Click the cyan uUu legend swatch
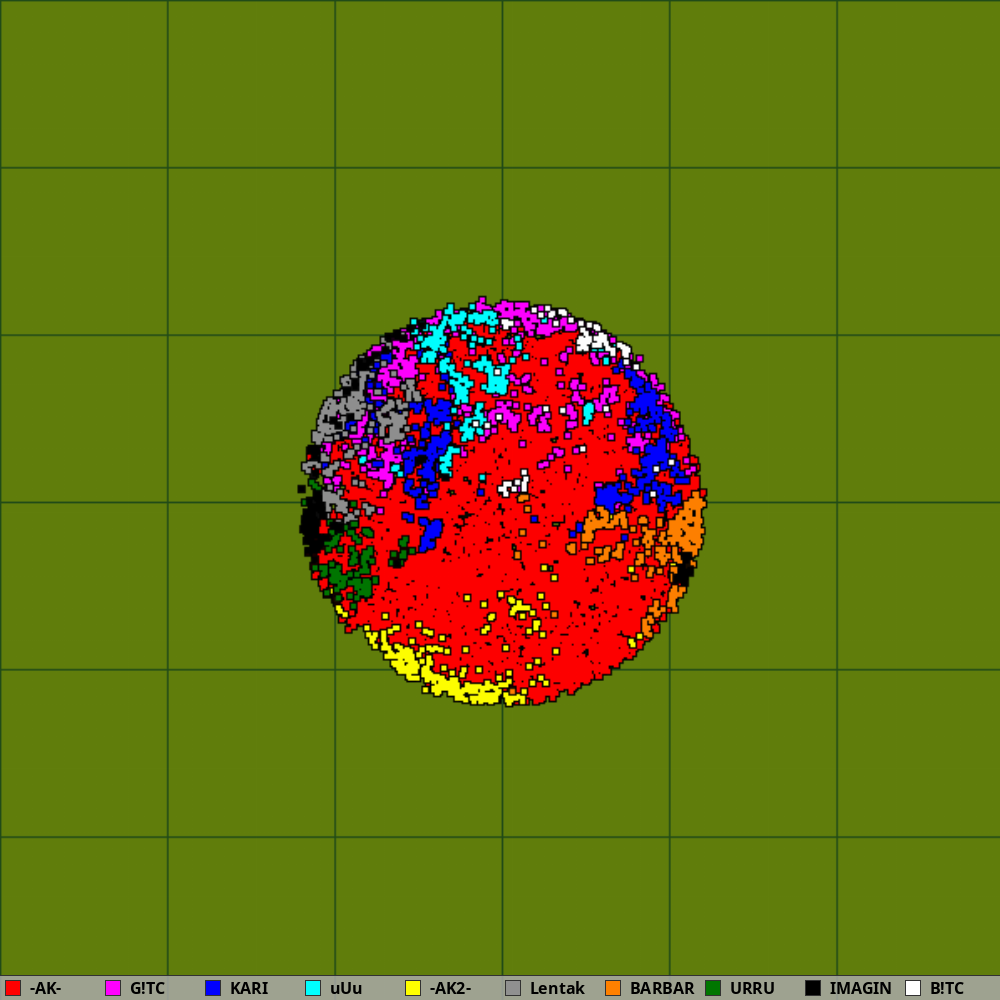1000x1000 pixels. click(313, 988)
